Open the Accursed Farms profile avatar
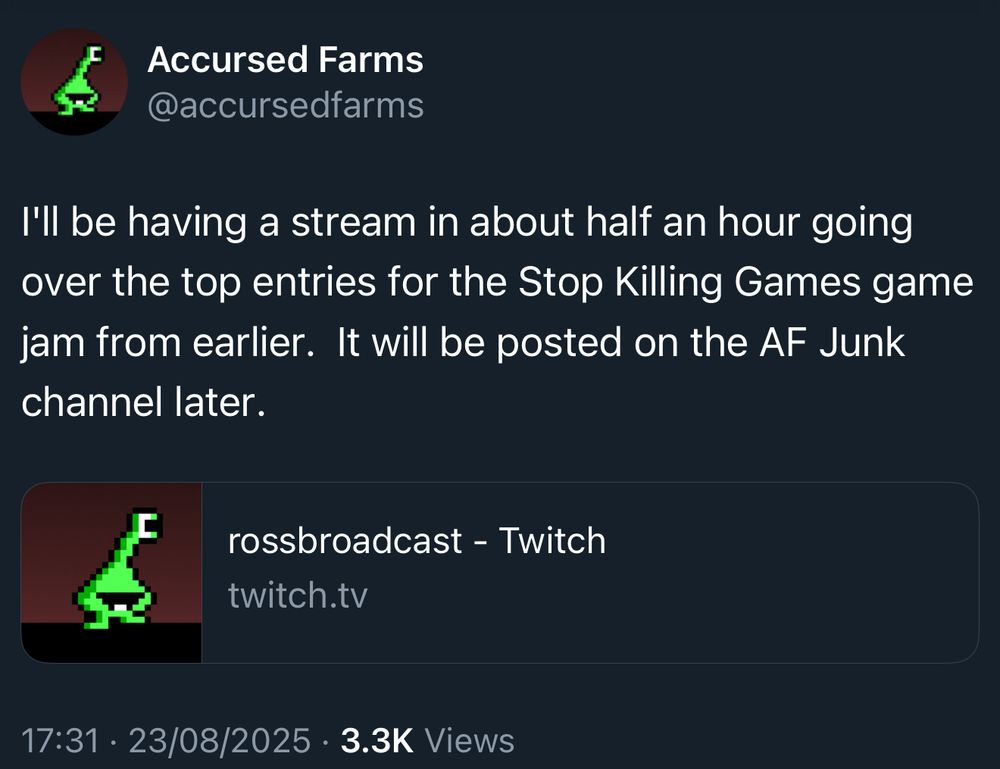This screenshot has width=1000, height=769. (x=74, y=81)
